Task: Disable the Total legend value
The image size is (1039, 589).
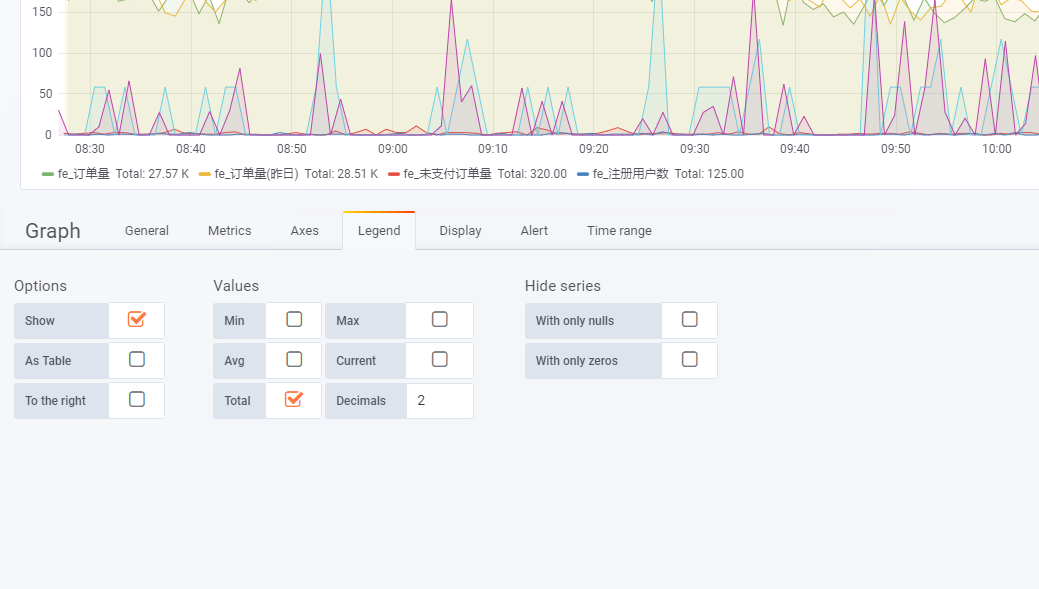Action: (294, 400)
